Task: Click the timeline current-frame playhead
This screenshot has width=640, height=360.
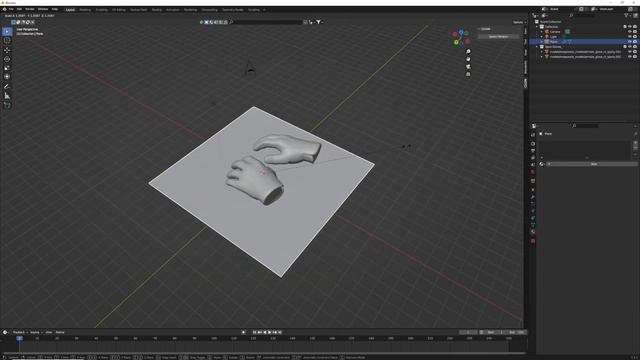Action: 19,338
